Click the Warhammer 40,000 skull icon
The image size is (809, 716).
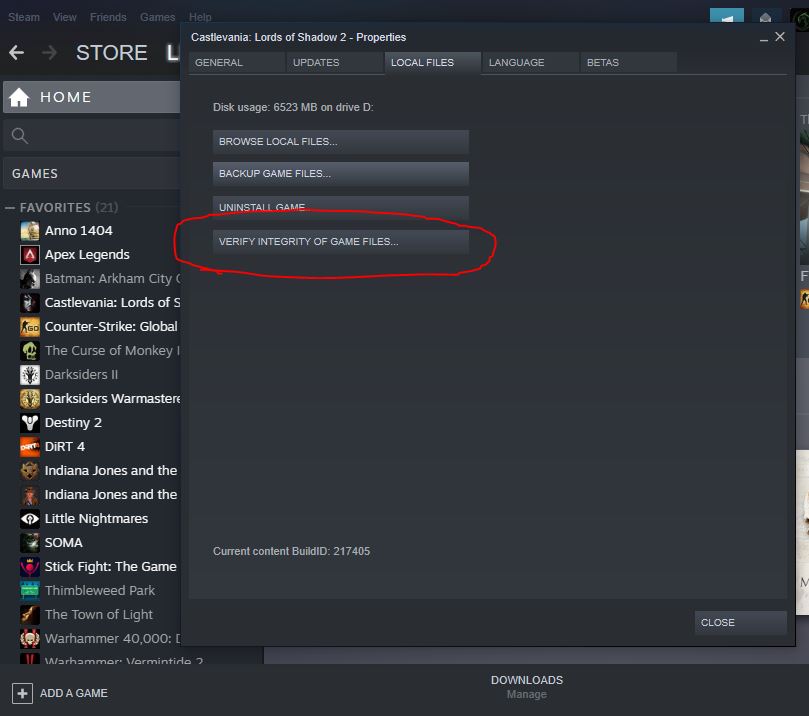[x=30, y=639]
